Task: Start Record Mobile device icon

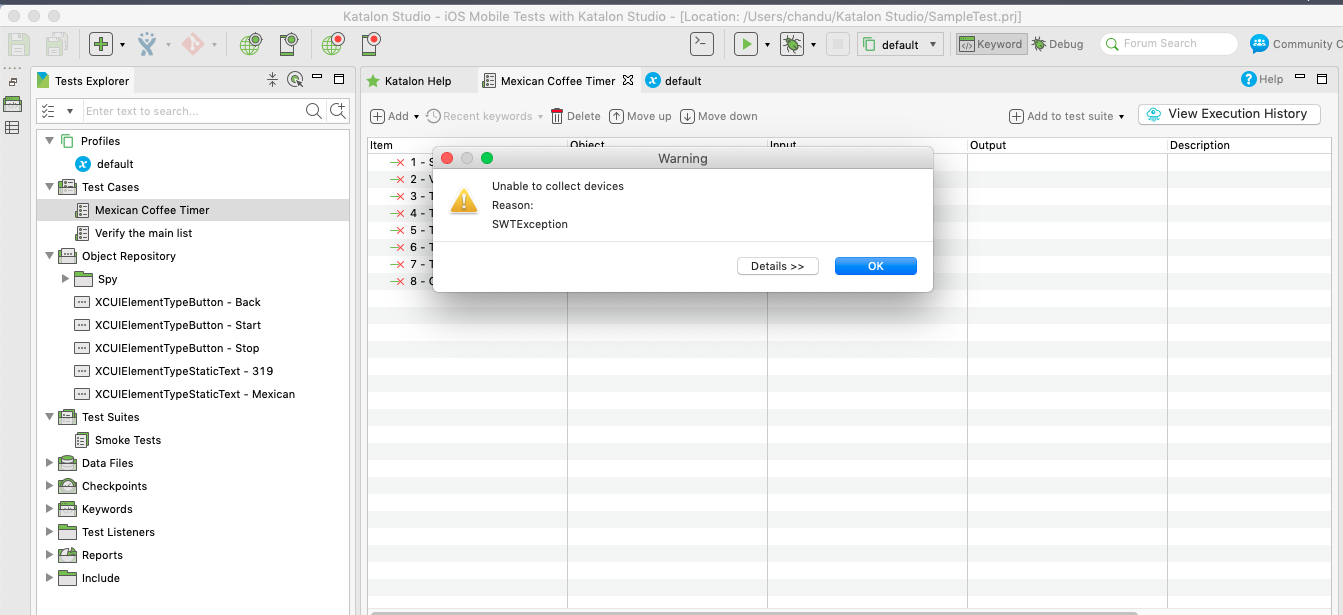Action: (x=372, y=44)
